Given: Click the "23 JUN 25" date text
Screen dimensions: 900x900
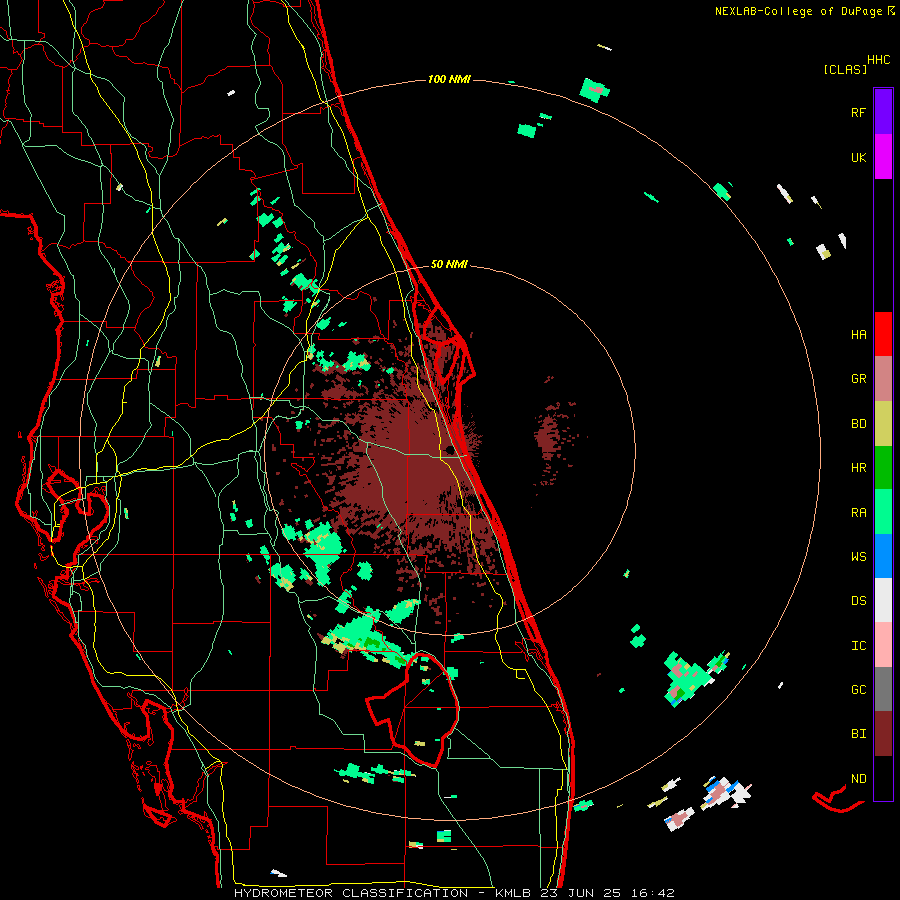Looking at the screenshot, I should [581, 893].
